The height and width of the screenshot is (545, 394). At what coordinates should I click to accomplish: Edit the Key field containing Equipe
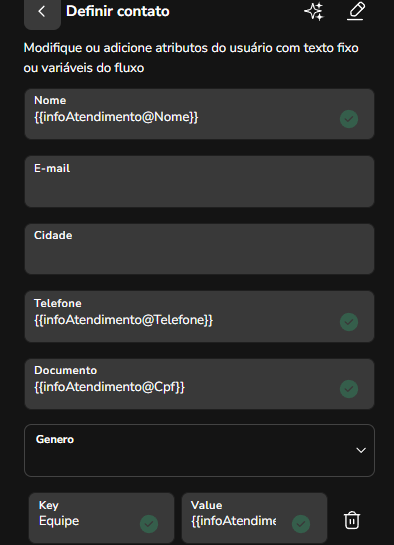click(101, 518)
